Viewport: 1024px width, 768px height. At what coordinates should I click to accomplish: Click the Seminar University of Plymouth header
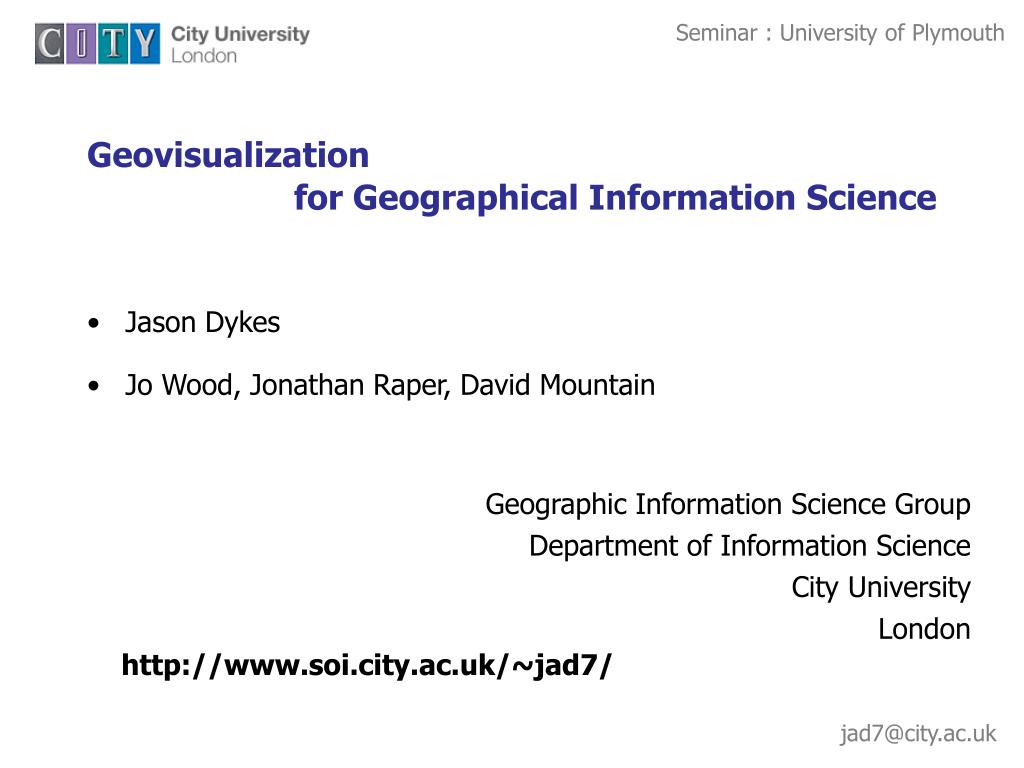[840, 33]
